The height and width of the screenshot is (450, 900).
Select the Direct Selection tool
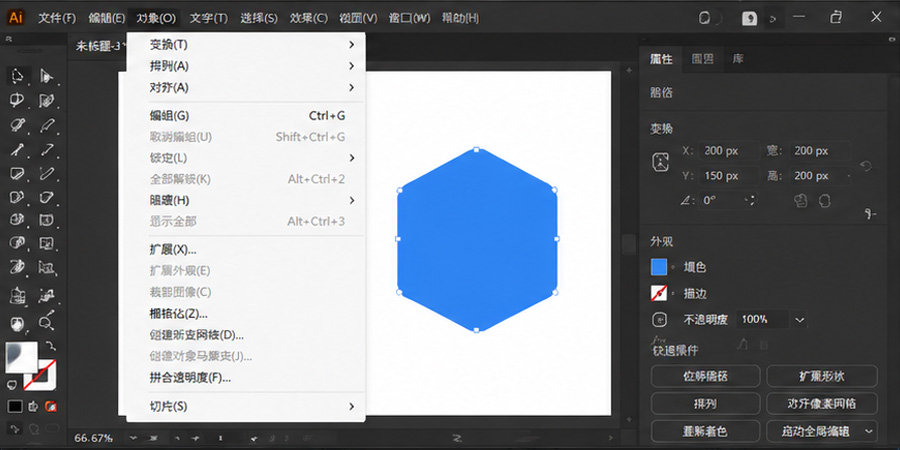click(x=46, y=76)
